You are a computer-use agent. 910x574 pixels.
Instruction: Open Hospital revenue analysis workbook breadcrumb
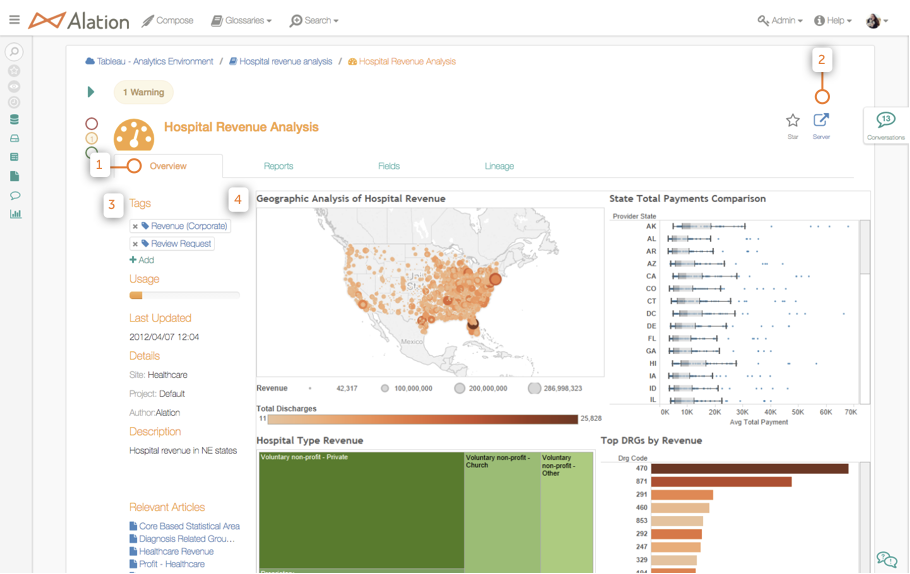click(280, 61)
